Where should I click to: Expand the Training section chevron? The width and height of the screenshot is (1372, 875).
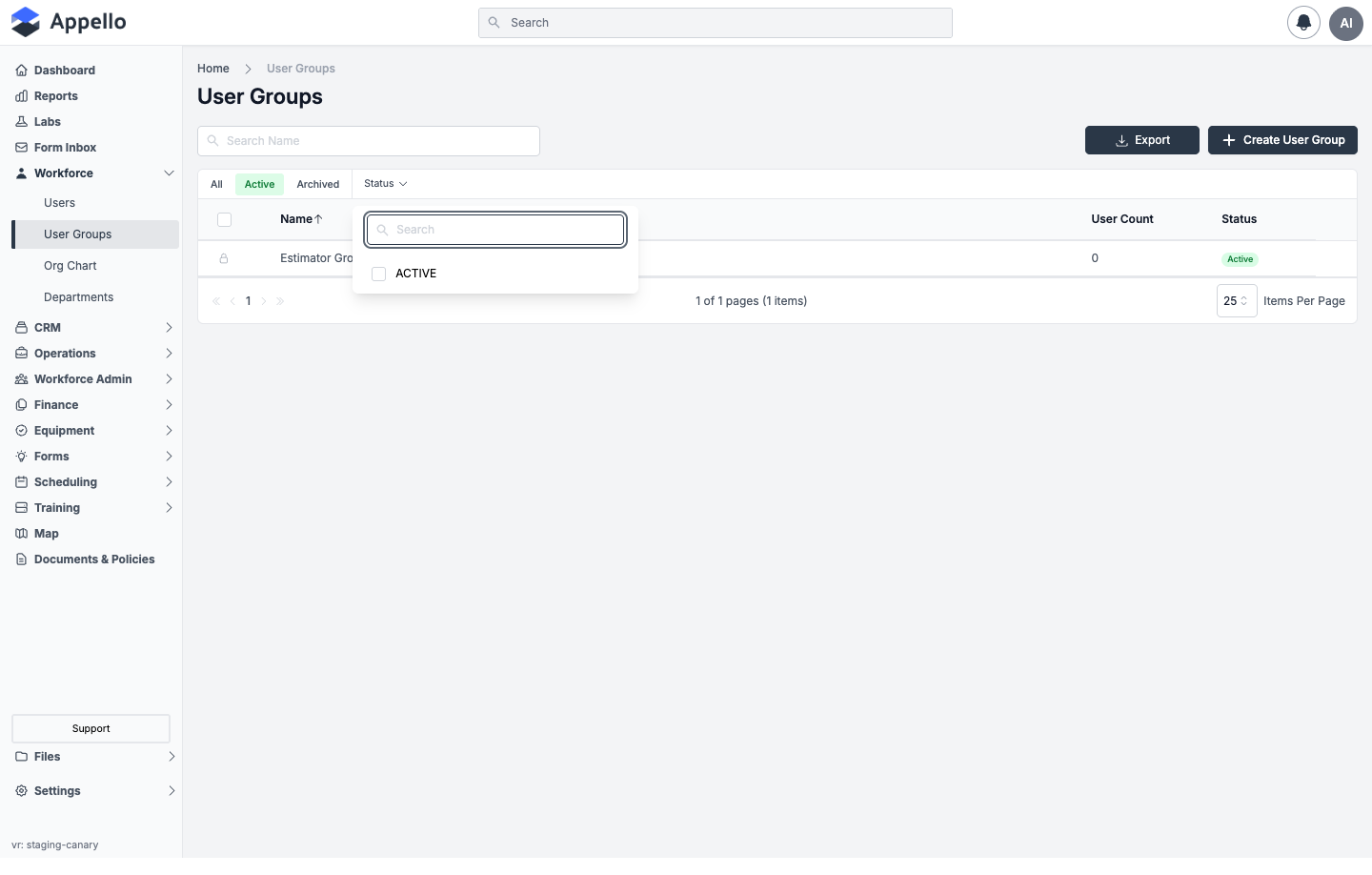click(169, 508)
